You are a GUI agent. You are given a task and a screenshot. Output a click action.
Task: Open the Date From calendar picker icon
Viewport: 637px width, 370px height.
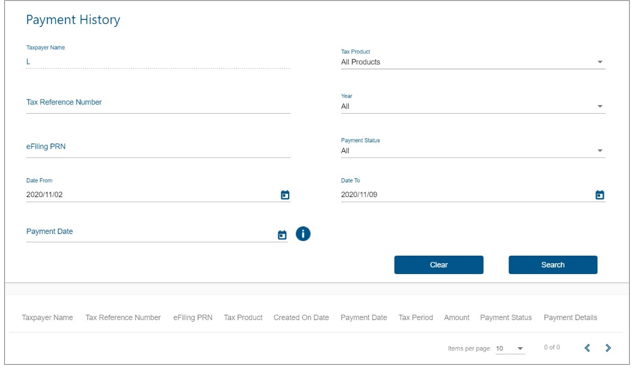pos(285,195)
